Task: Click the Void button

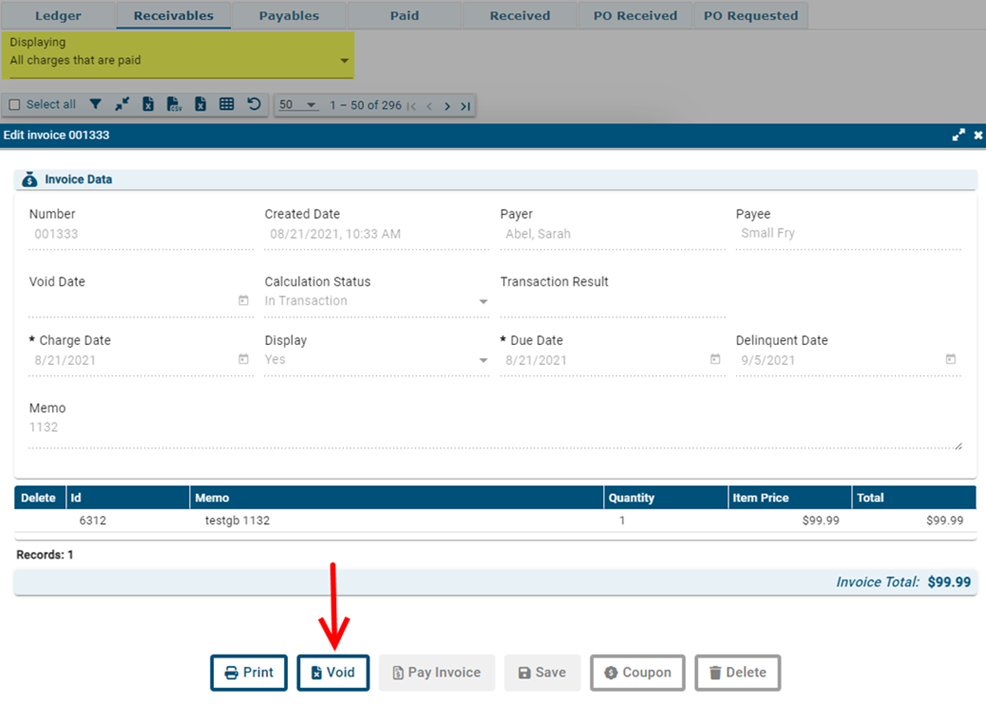Action: coord(333,673)
